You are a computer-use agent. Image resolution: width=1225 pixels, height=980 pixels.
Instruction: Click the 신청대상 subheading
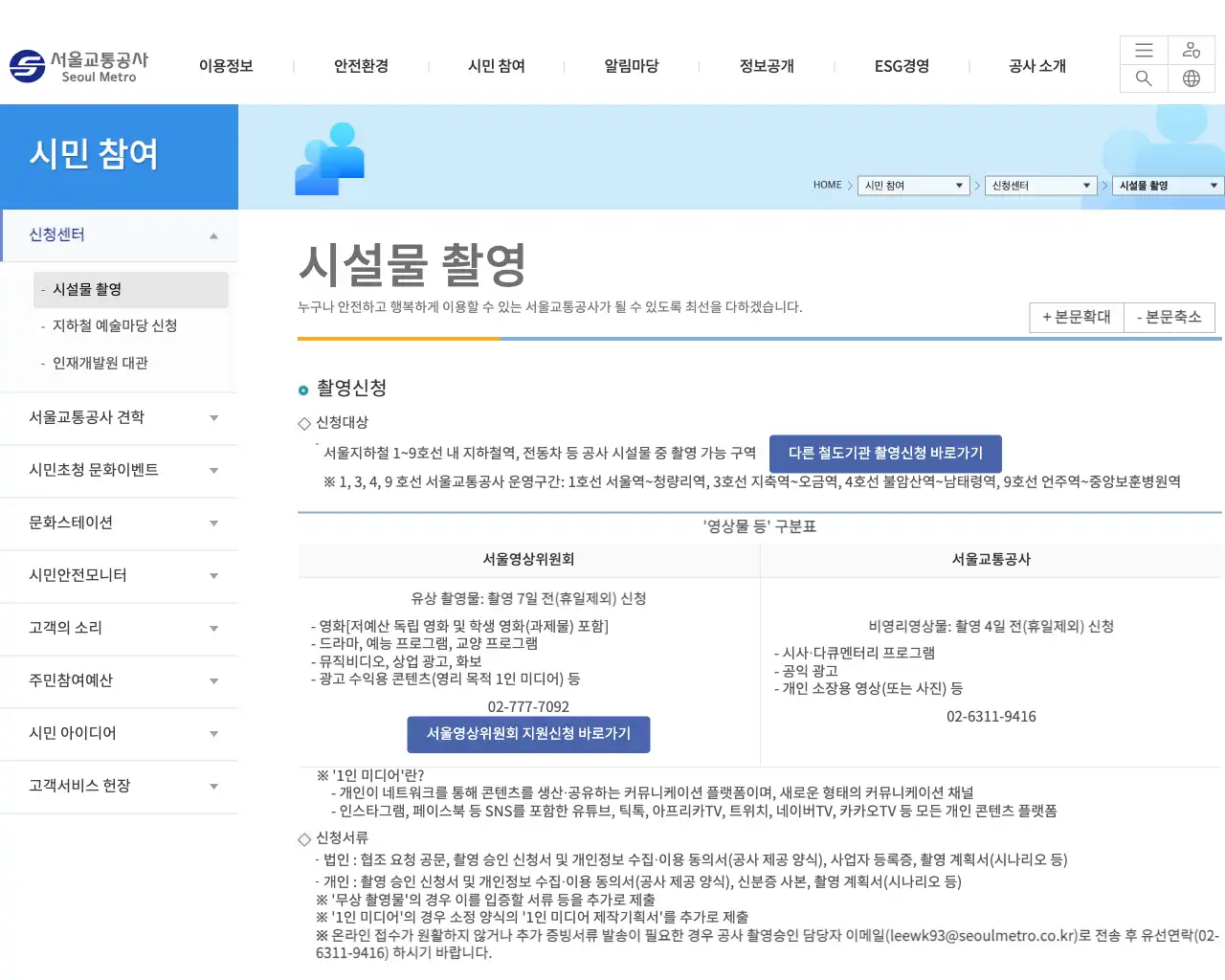(342, 422)
